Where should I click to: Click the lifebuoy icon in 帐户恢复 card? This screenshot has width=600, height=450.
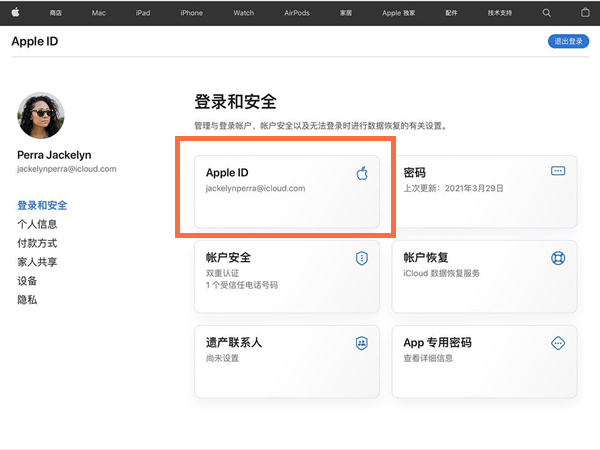click(558, 258)
